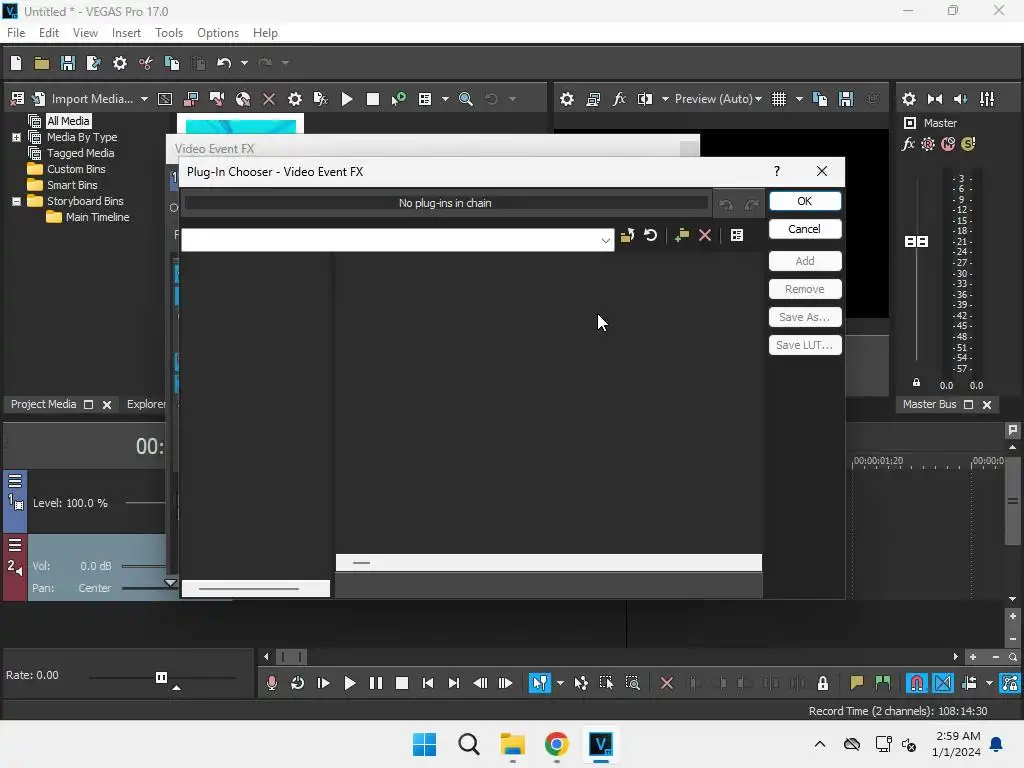Click the New project icon
This screenshot has height=768, width=1024.
16,63
